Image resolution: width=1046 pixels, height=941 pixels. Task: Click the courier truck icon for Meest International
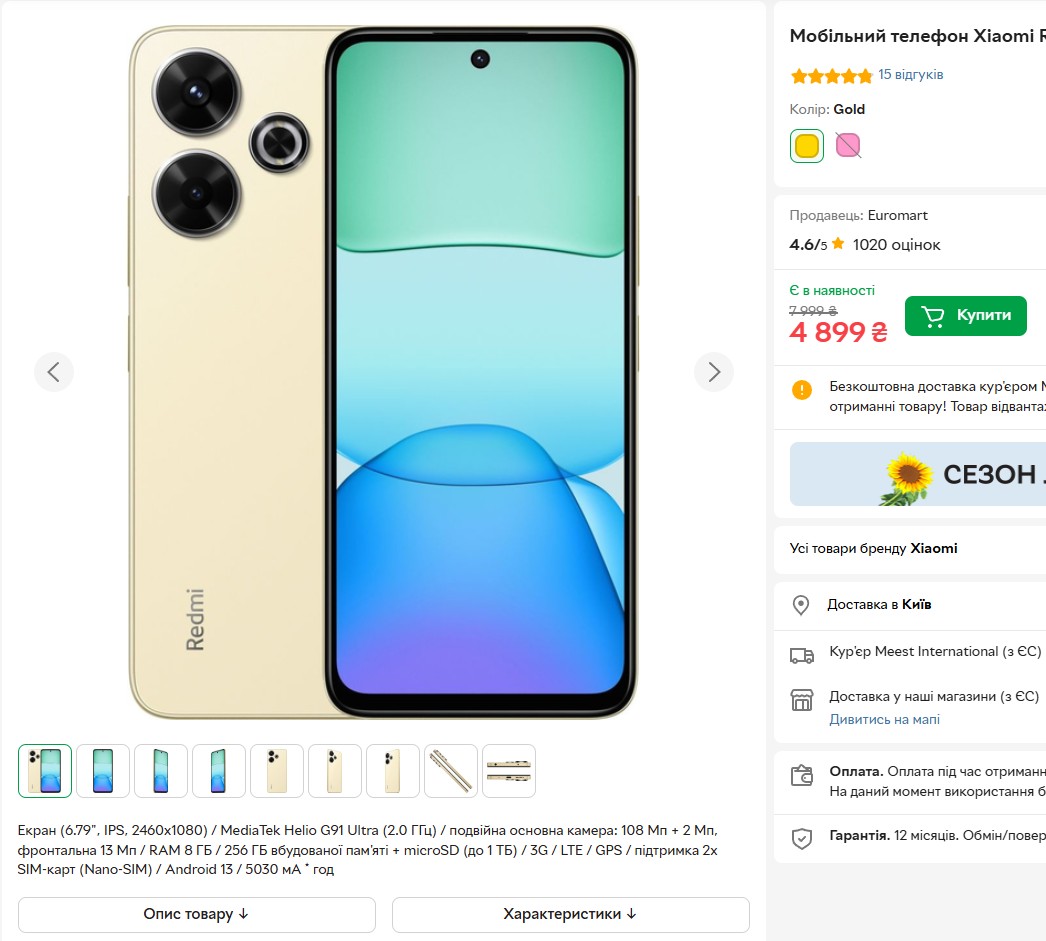click(x=801, y=655)
